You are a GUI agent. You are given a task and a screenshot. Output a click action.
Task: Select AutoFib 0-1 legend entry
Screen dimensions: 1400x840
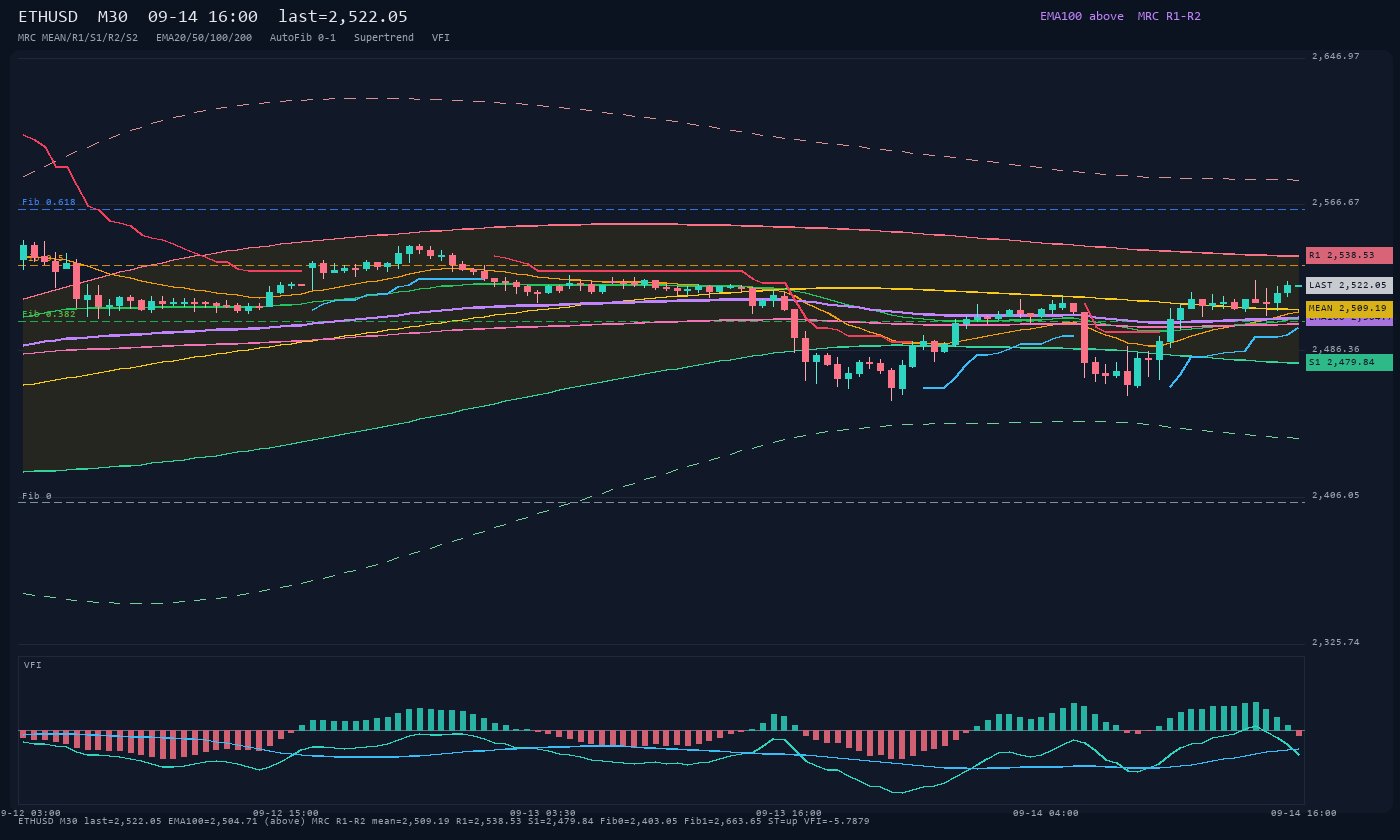(x=303, y=38)
